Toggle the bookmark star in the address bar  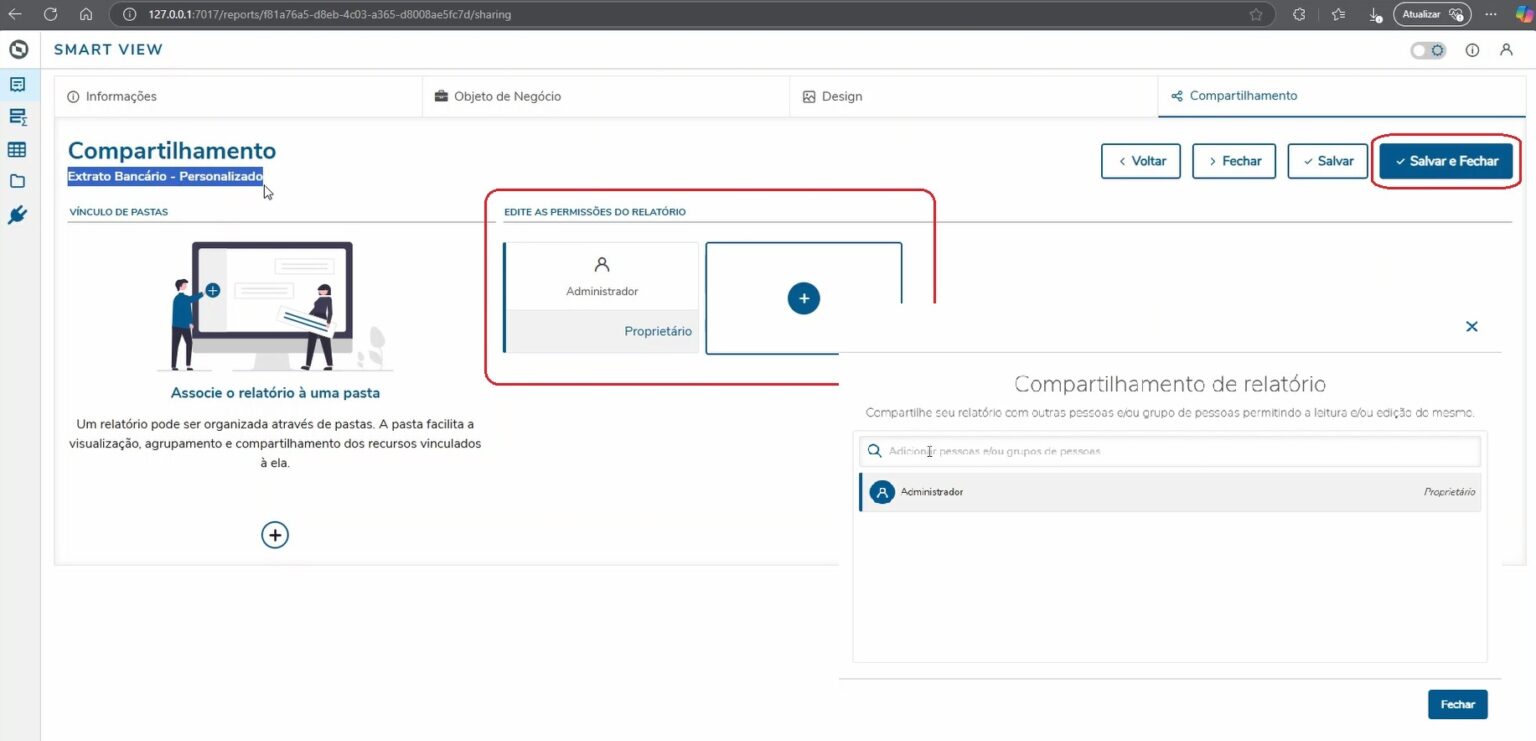coord(1254,14)
